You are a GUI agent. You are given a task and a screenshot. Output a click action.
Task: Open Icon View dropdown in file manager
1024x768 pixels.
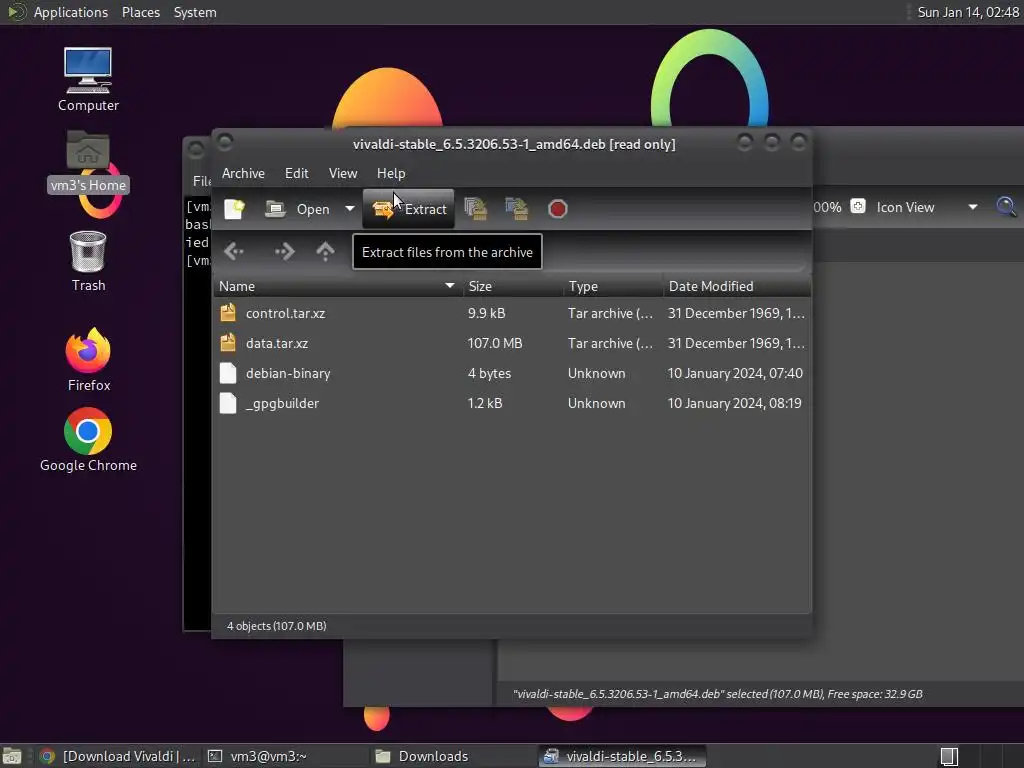(926, 207)
